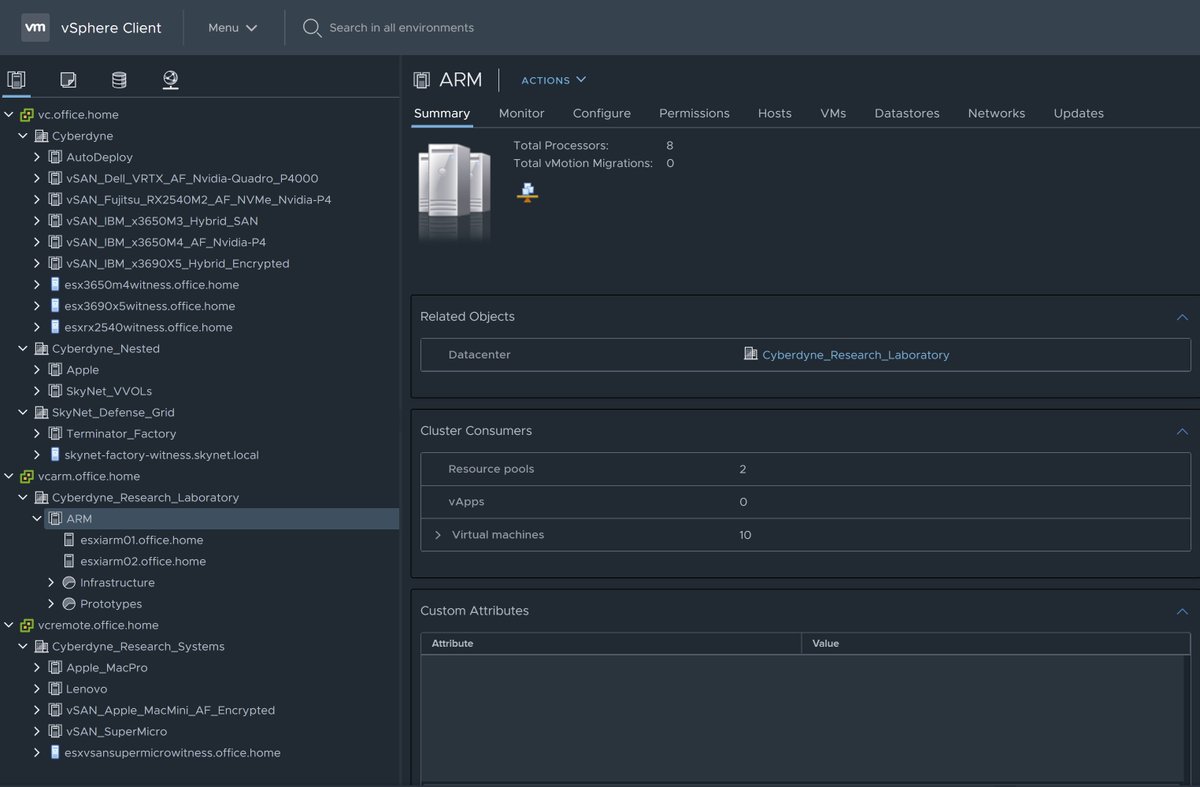1200x787 pixels.
Task: Click the SkyNet_Defense_Grid datacenter icon
Action: tap(41, 413)
